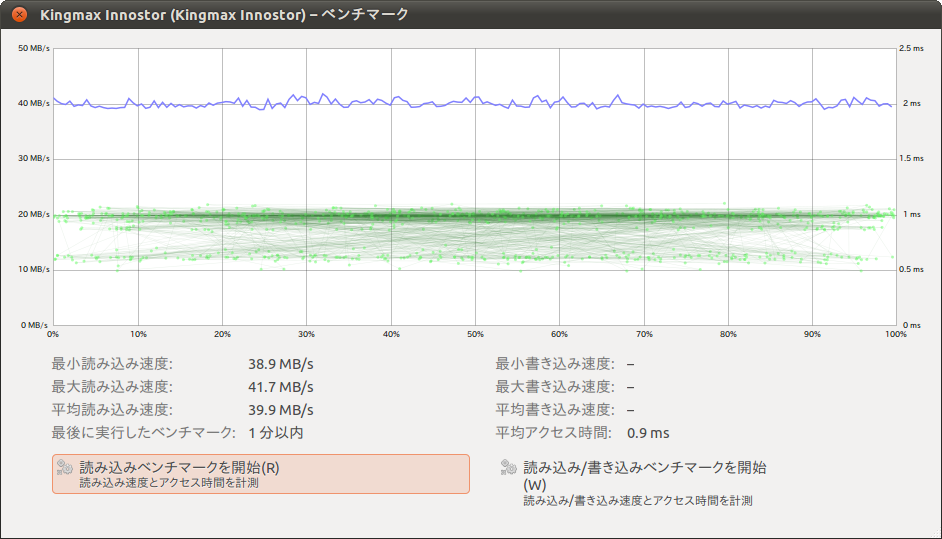Click the 2.5 ms right axis label

click(911, 48)
